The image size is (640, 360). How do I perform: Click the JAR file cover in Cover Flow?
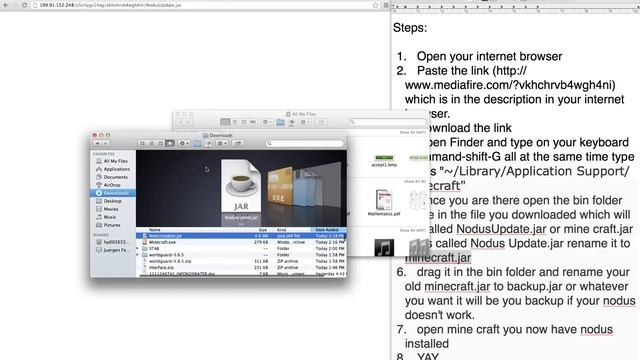[241, 187]
